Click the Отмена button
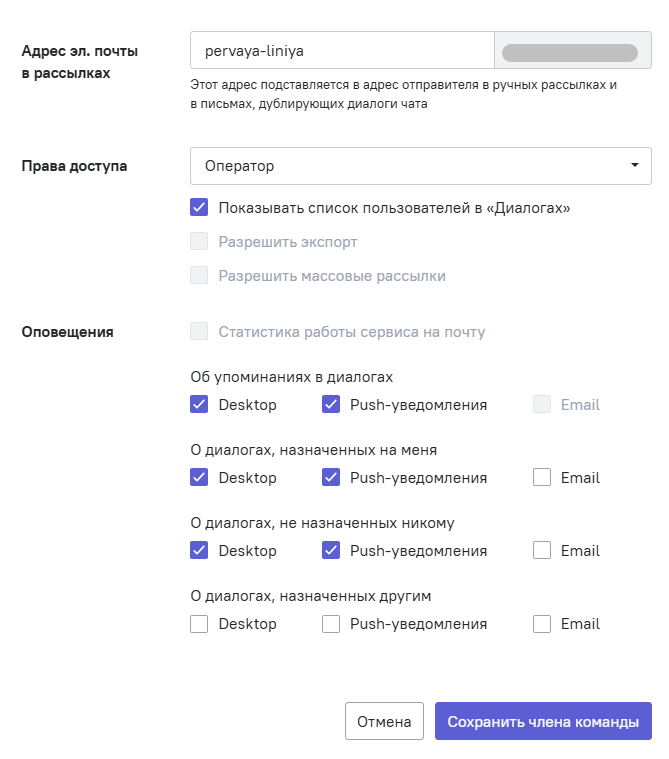This screenshot has width=669, height=759. [385, 721]
